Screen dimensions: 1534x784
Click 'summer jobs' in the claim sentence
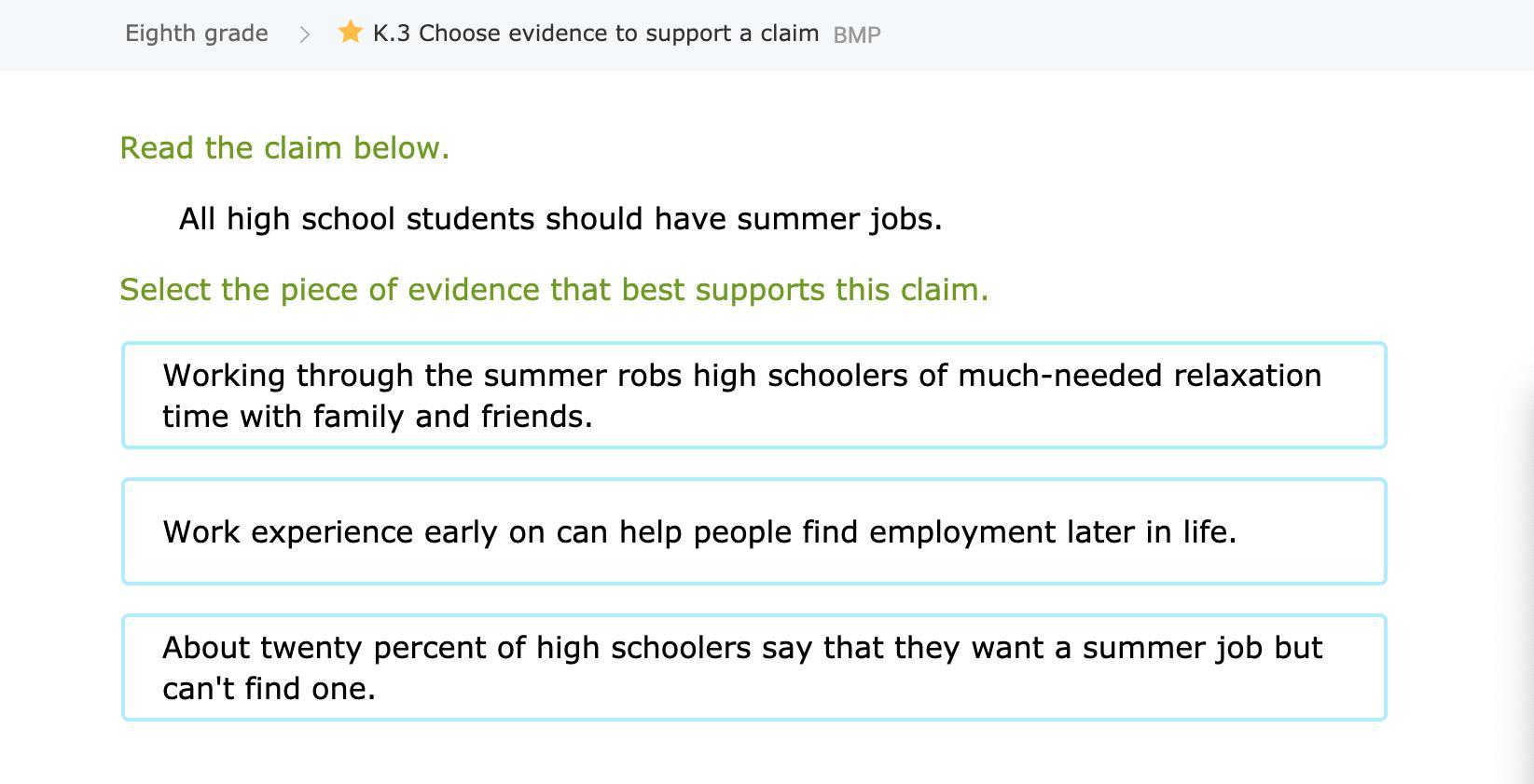pos(839,219)
